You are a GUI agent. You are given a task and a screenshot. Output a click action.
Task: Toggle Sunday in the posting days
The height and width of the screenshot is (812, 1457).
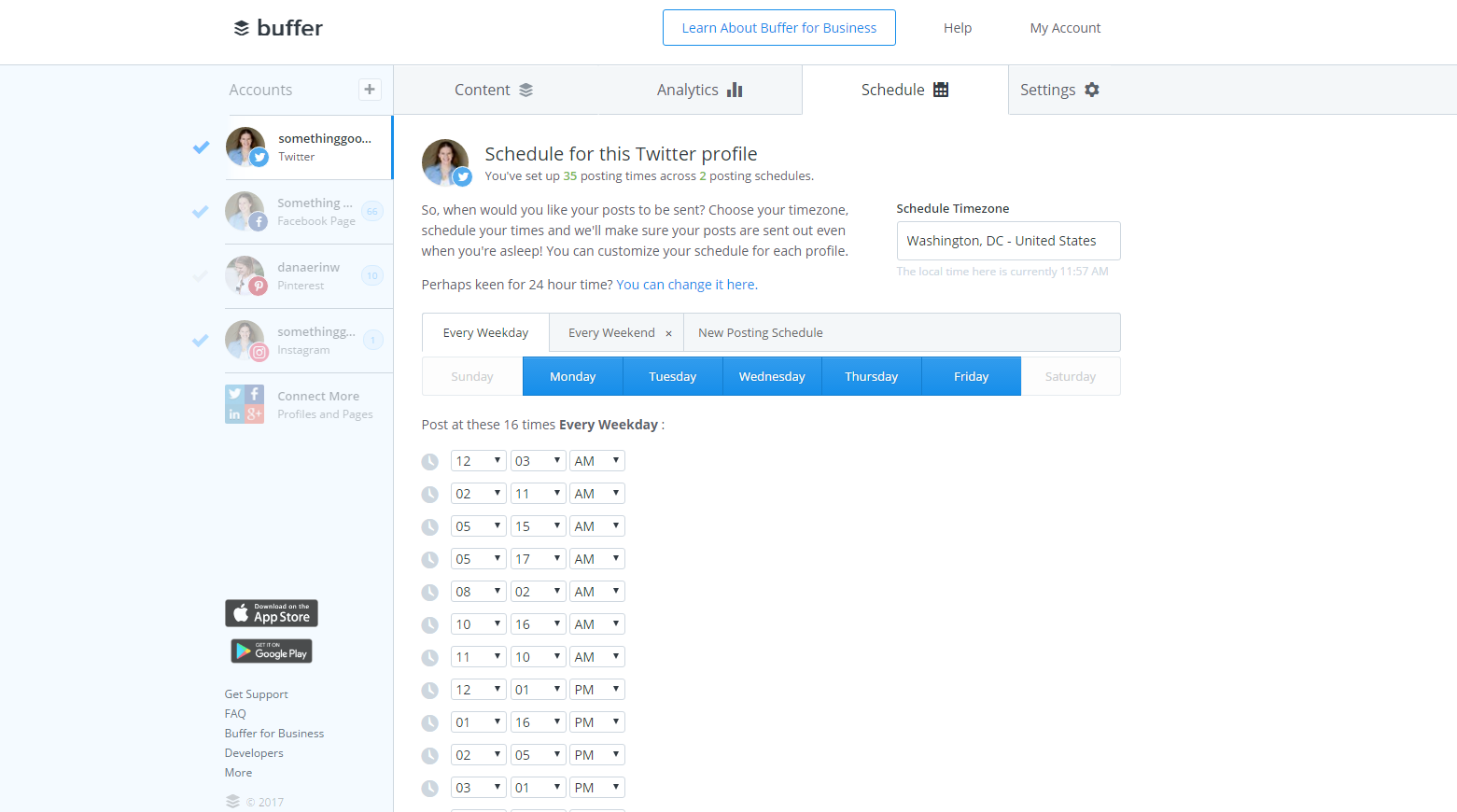coord(472,376)
